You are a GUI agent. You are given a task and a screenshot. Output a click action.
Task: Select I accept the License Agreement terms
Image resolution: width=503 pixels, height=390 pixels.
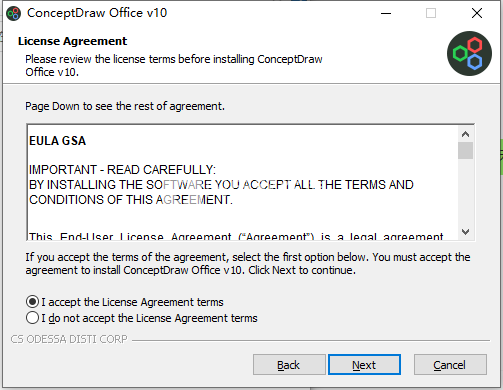(125, 302)
